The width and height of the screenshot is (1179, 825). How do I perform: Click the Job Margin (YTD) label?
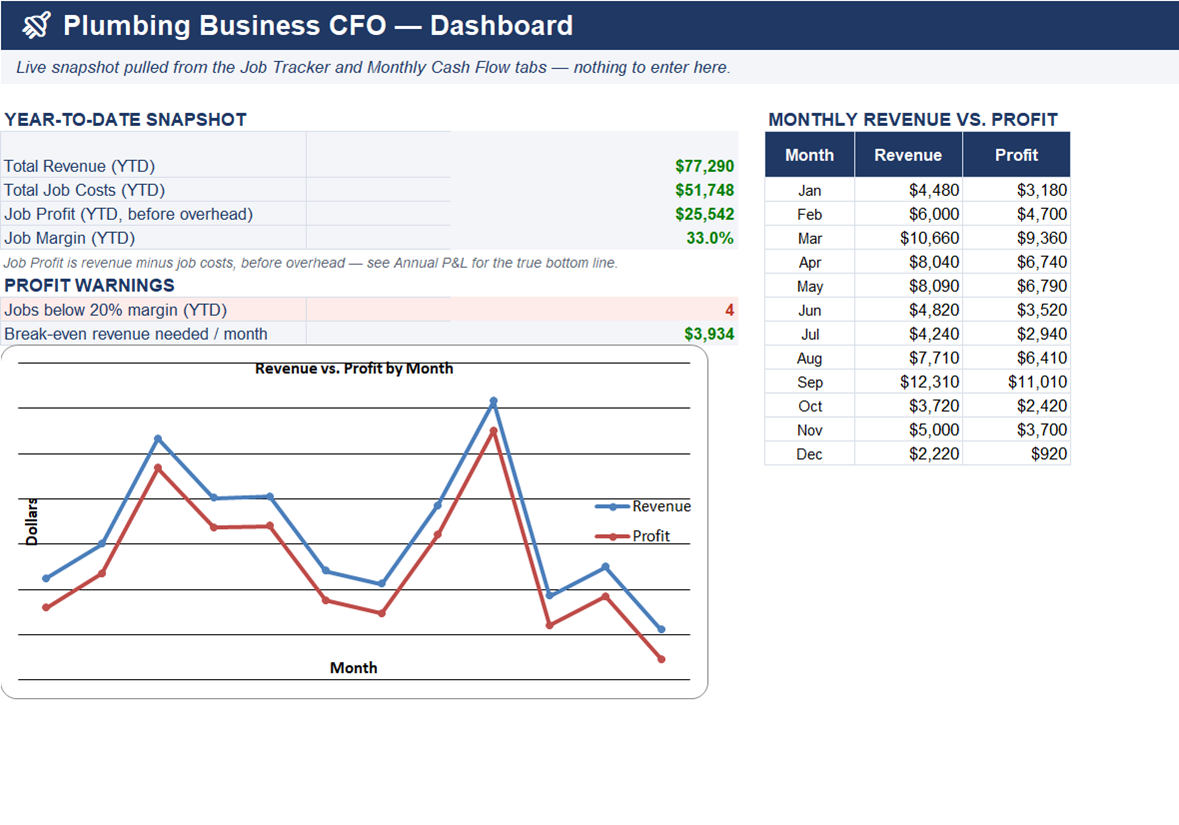click(70, 238)
